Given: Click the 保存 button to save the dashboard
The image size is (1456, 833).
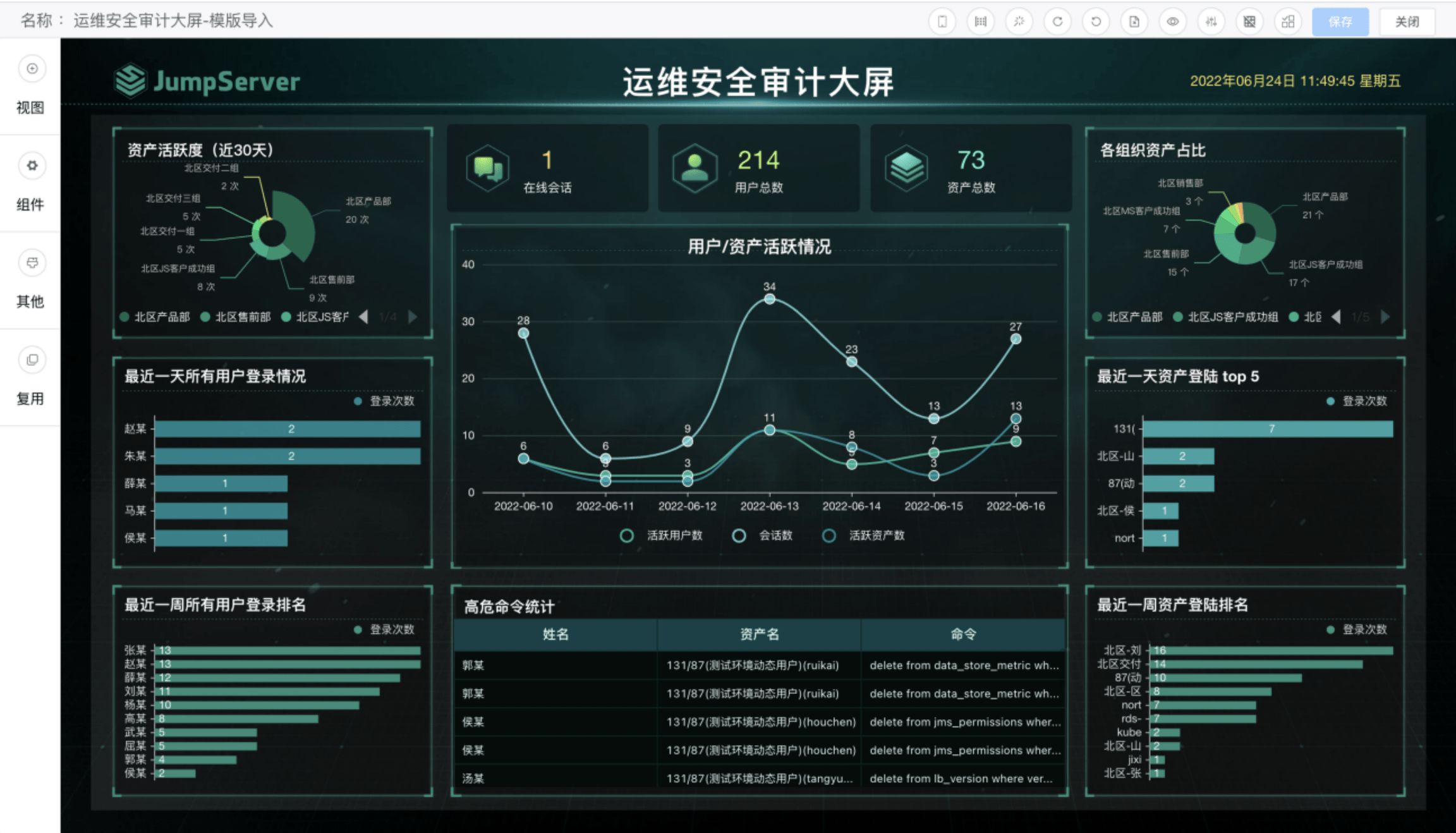Looking at the screenshot, I should pyautogui.click(x=1340, y=21).
